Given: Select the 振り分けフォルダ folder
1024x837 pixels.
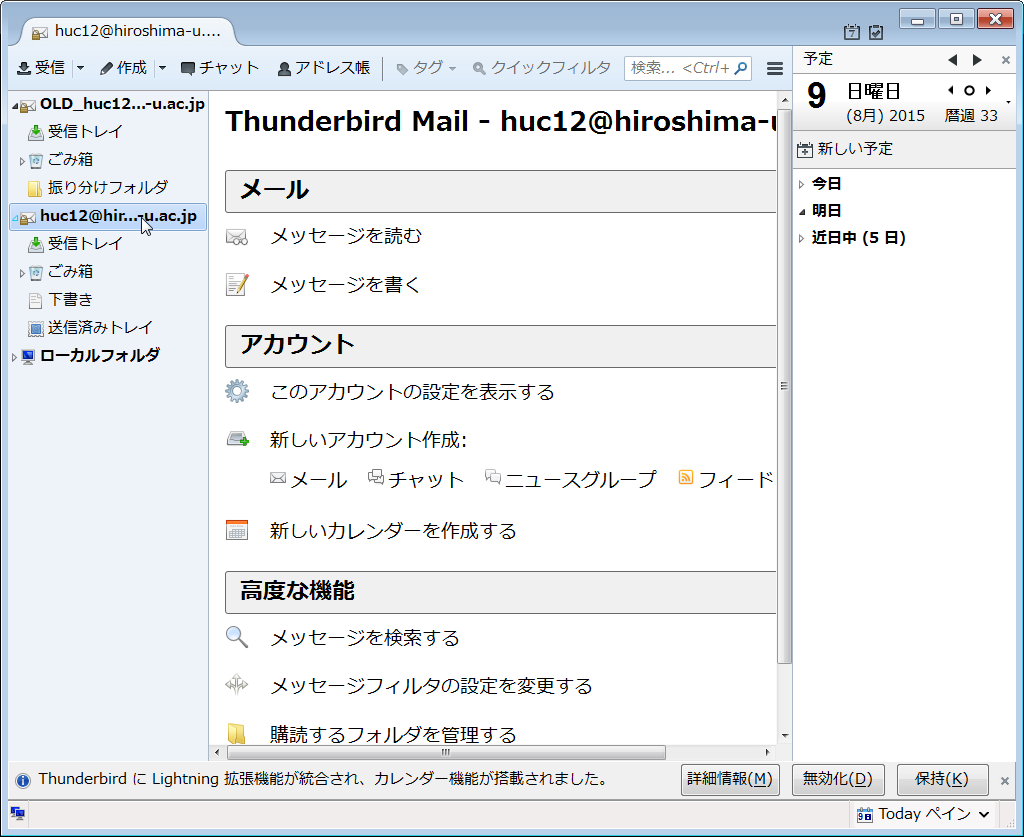Looking at the screenshot, I should pyautogui.click(x=108, y=188).
